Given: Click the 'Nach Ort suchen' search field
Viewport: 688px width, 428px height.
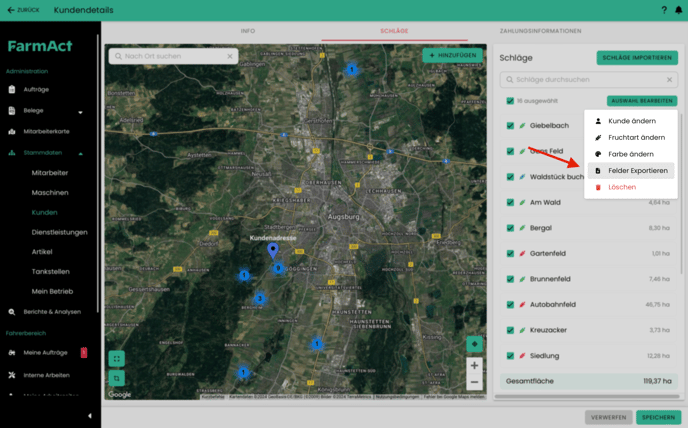Looking at the screenshot, I should click(x=174, y=56).
